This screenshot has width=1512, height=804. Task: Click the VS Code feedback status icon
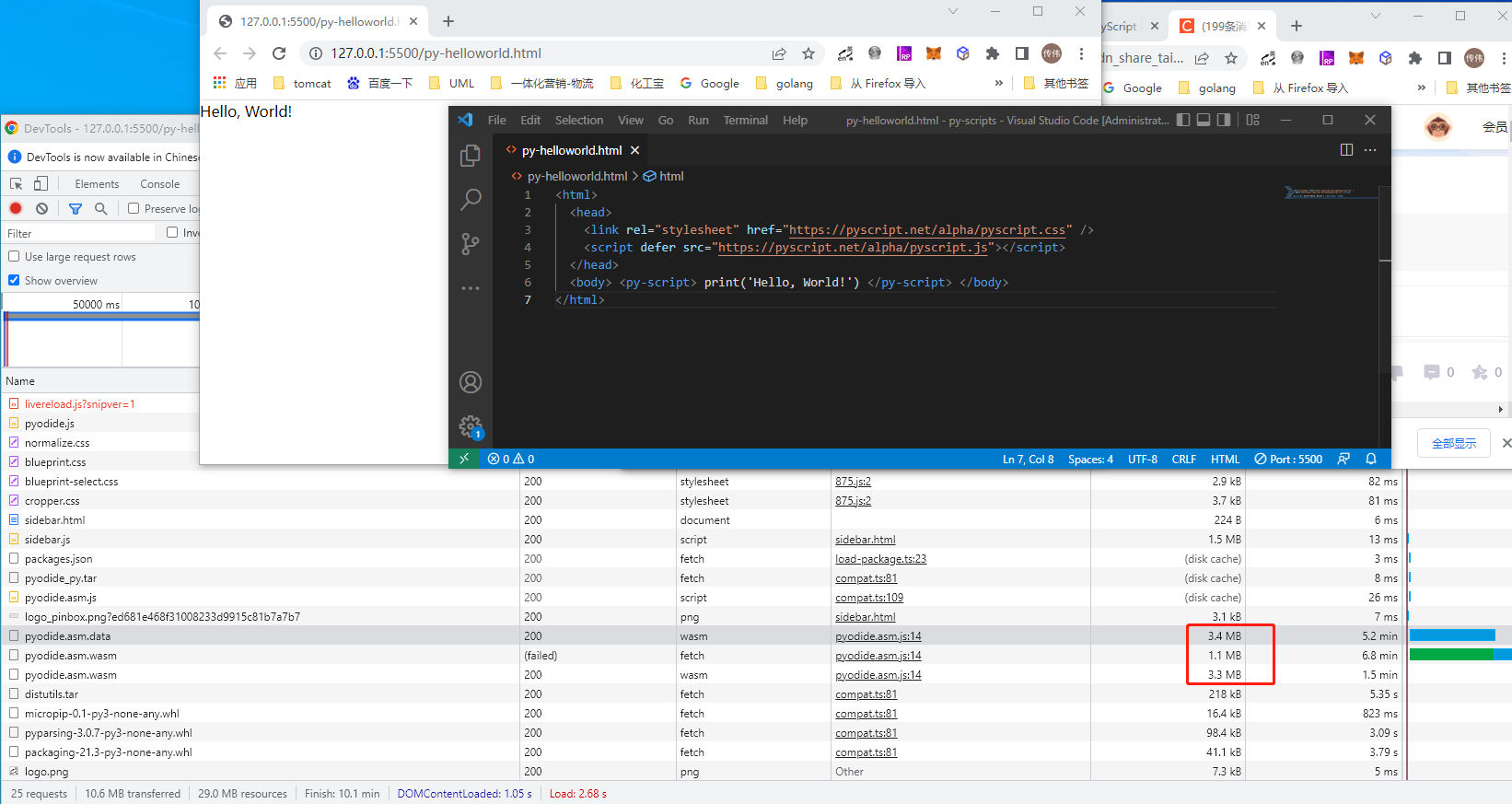click(x=1343, y=459)
